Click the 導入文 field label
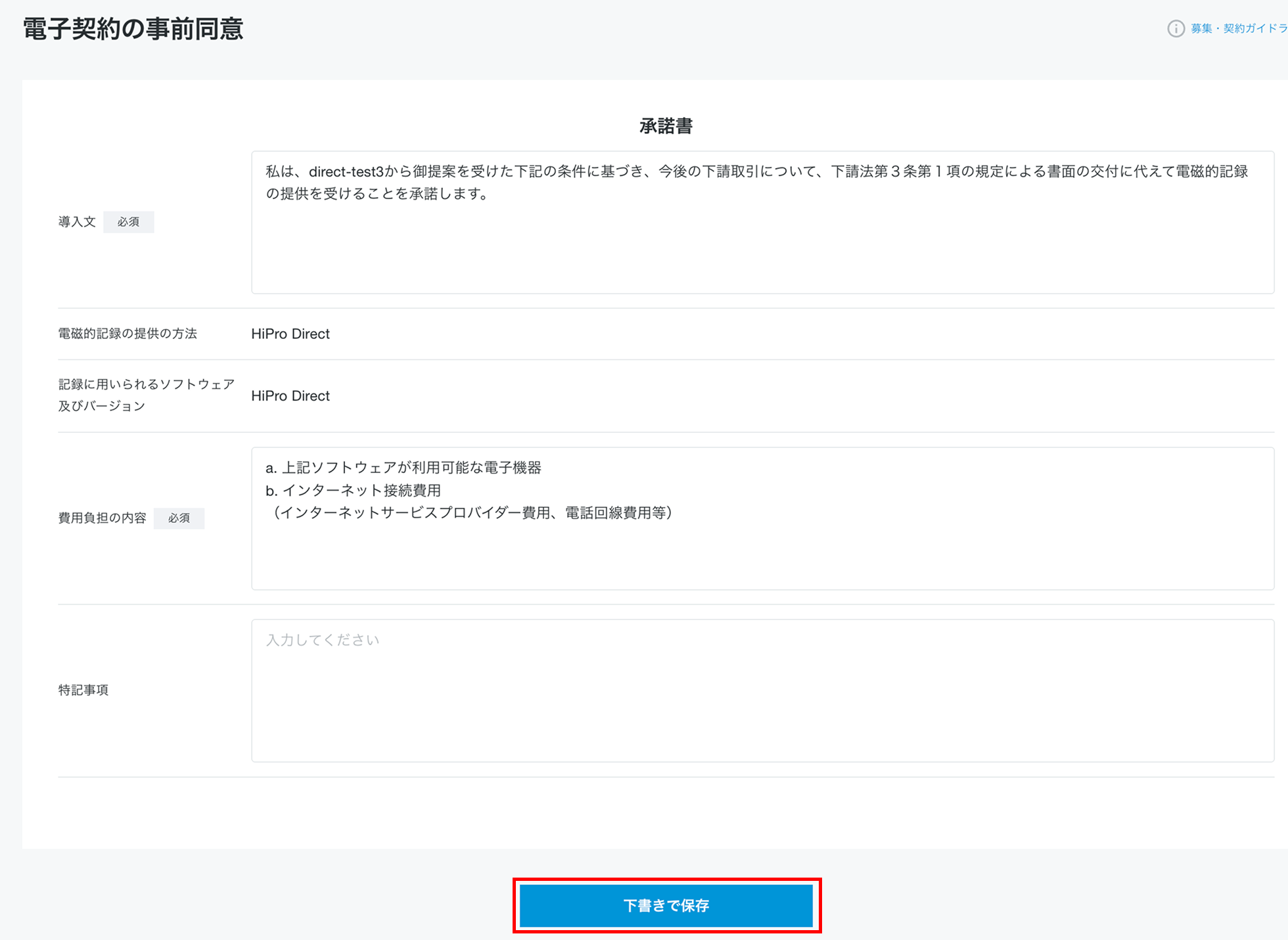 (77, 222)
